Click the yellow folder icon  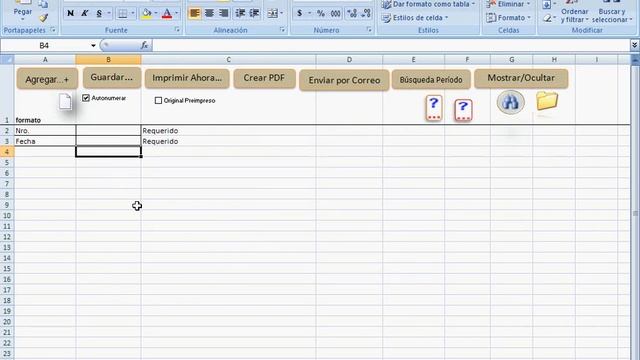[x=547, y=101]
